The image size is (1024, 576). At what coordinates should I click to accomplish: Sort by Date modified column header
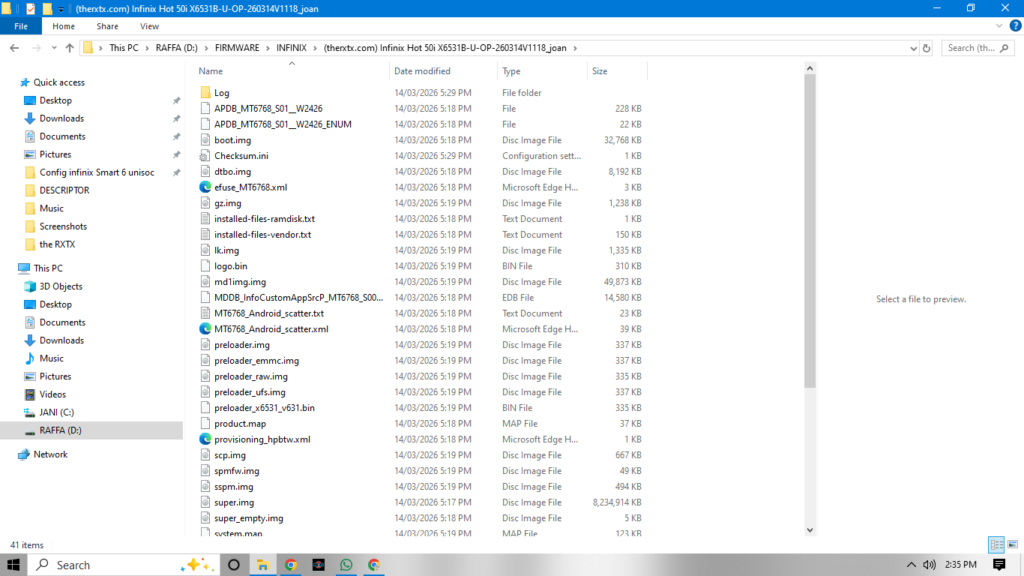tap(422, 71)
